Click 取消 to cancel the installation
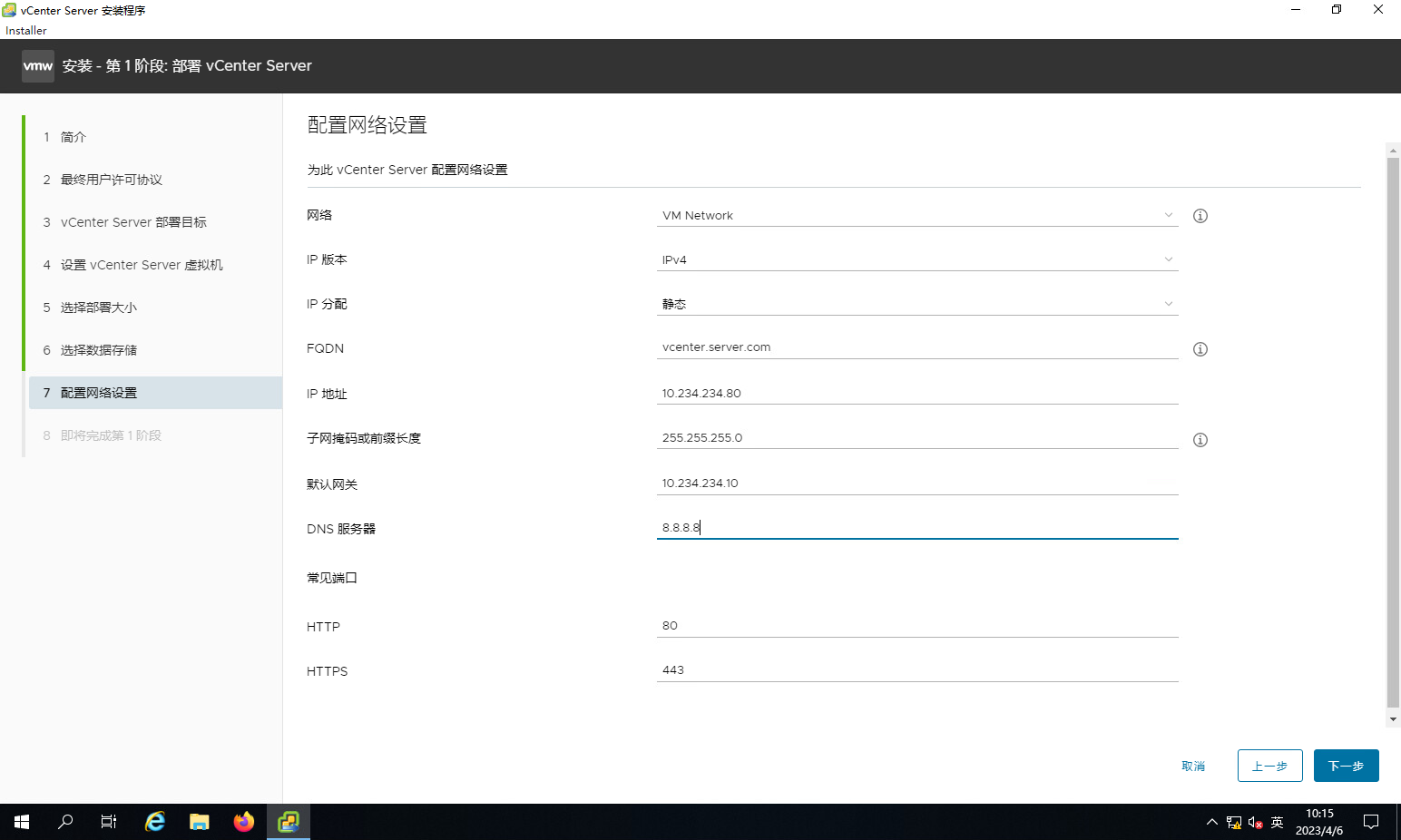Image resolution: width=1401 pixels, height=840 pixels. point(1193,767)
